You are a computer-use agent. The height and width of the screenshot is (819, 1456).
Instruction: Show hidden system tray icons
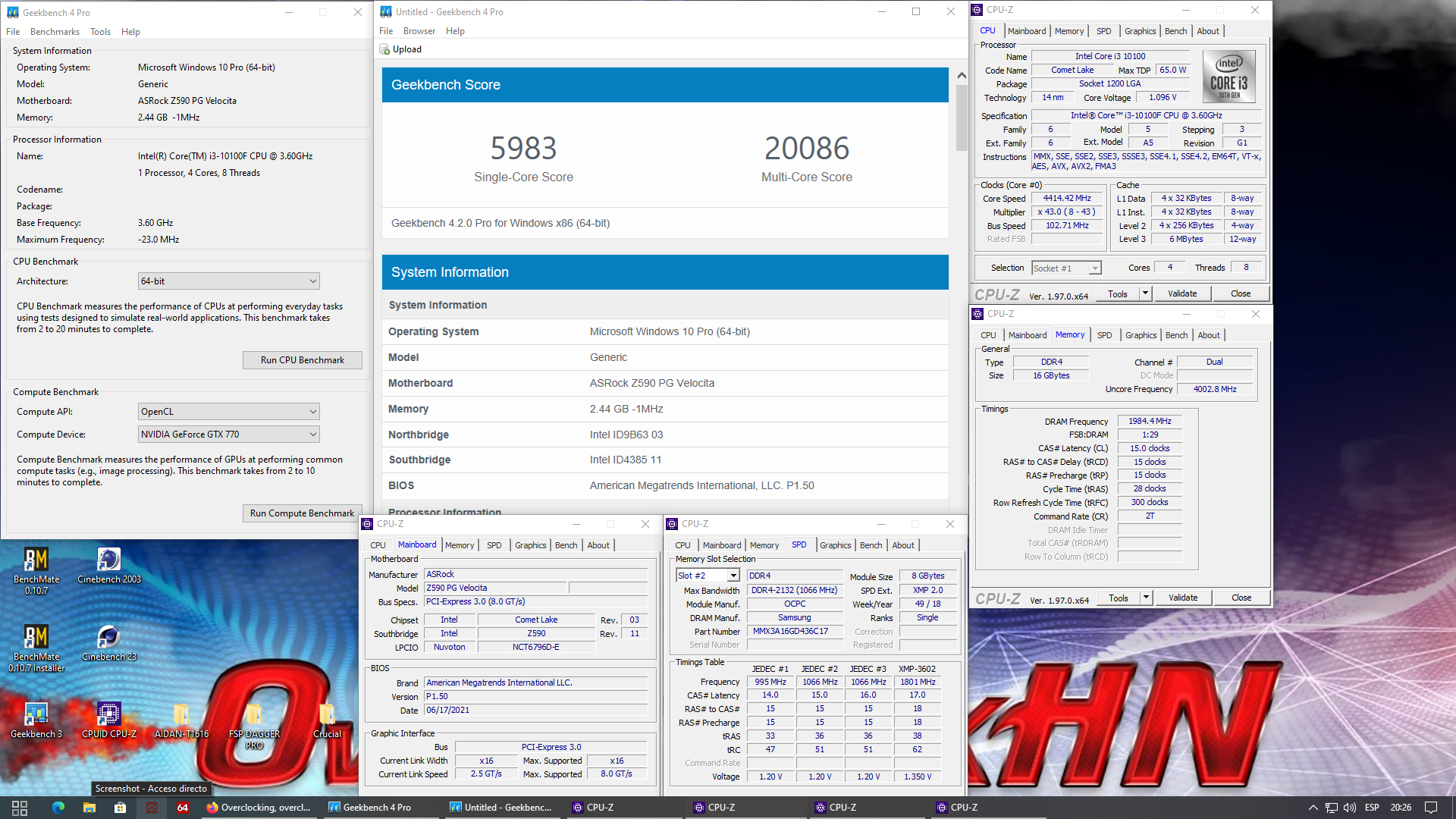[x=1313, y=808]
